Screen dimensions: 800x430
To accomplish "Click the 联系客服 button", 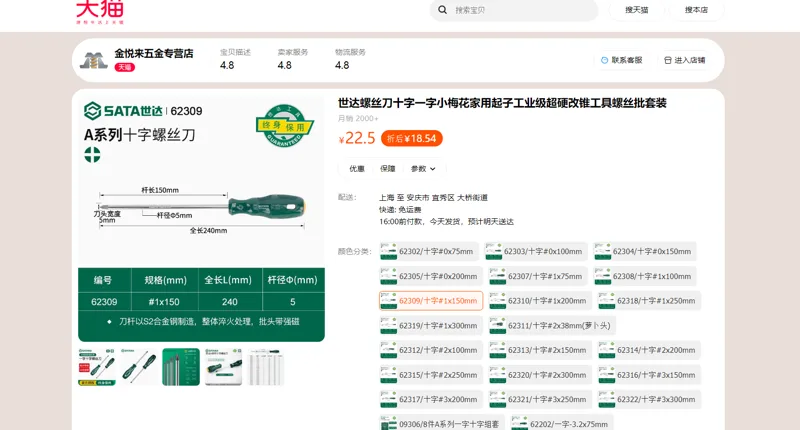I will 621,60.
